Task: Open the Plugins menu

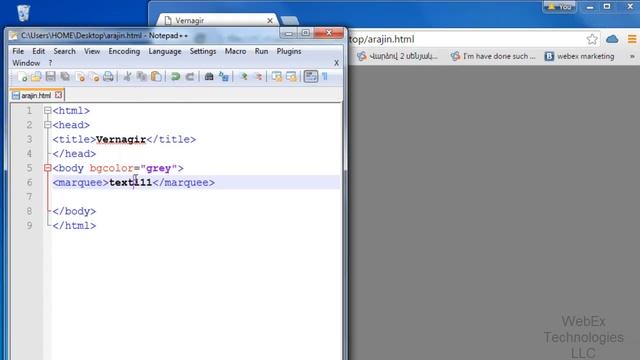Action: point(289,51)
